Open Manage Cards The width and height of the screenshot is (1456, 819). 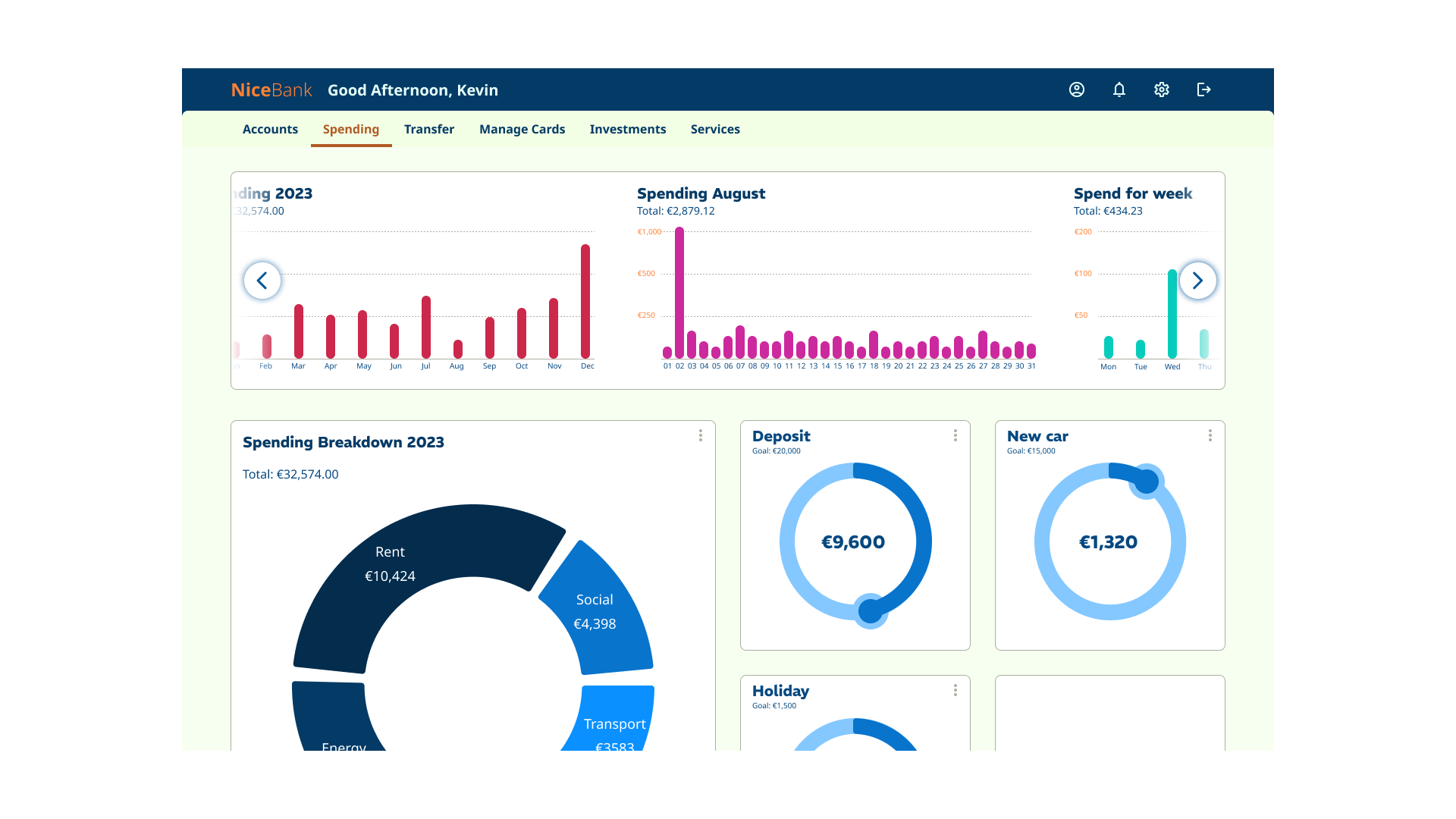click(x=522, y=129)
